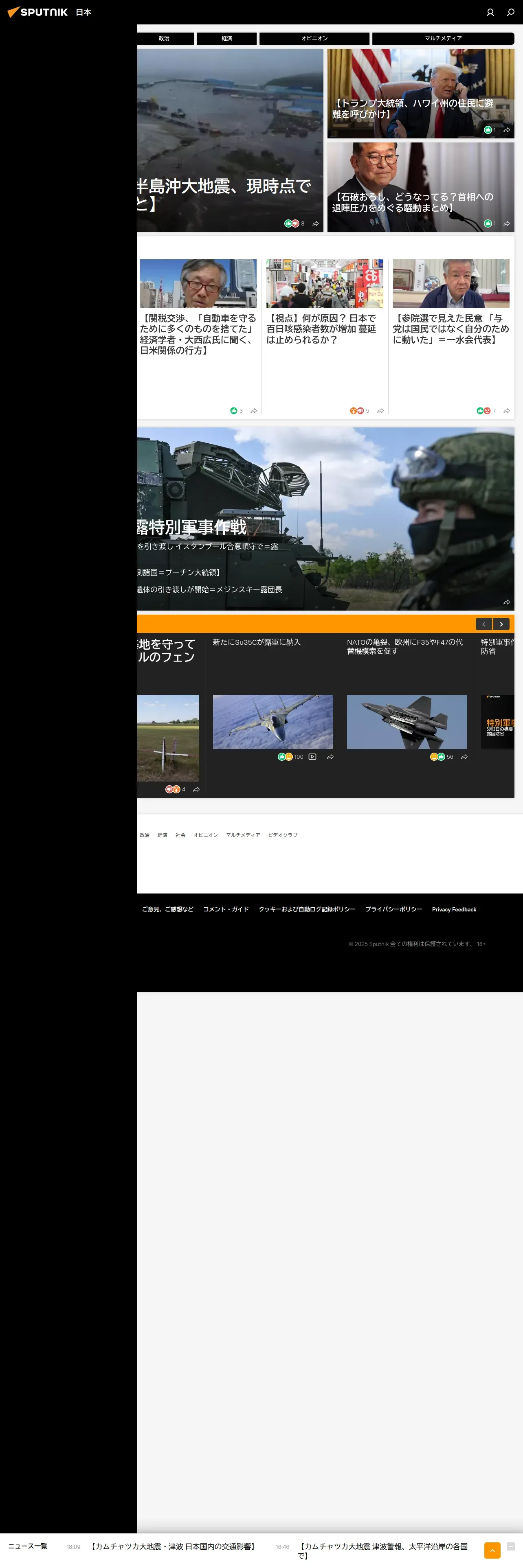Go to next carousel slide
The height and width of the screenshot is (1568, 523).
501,624
